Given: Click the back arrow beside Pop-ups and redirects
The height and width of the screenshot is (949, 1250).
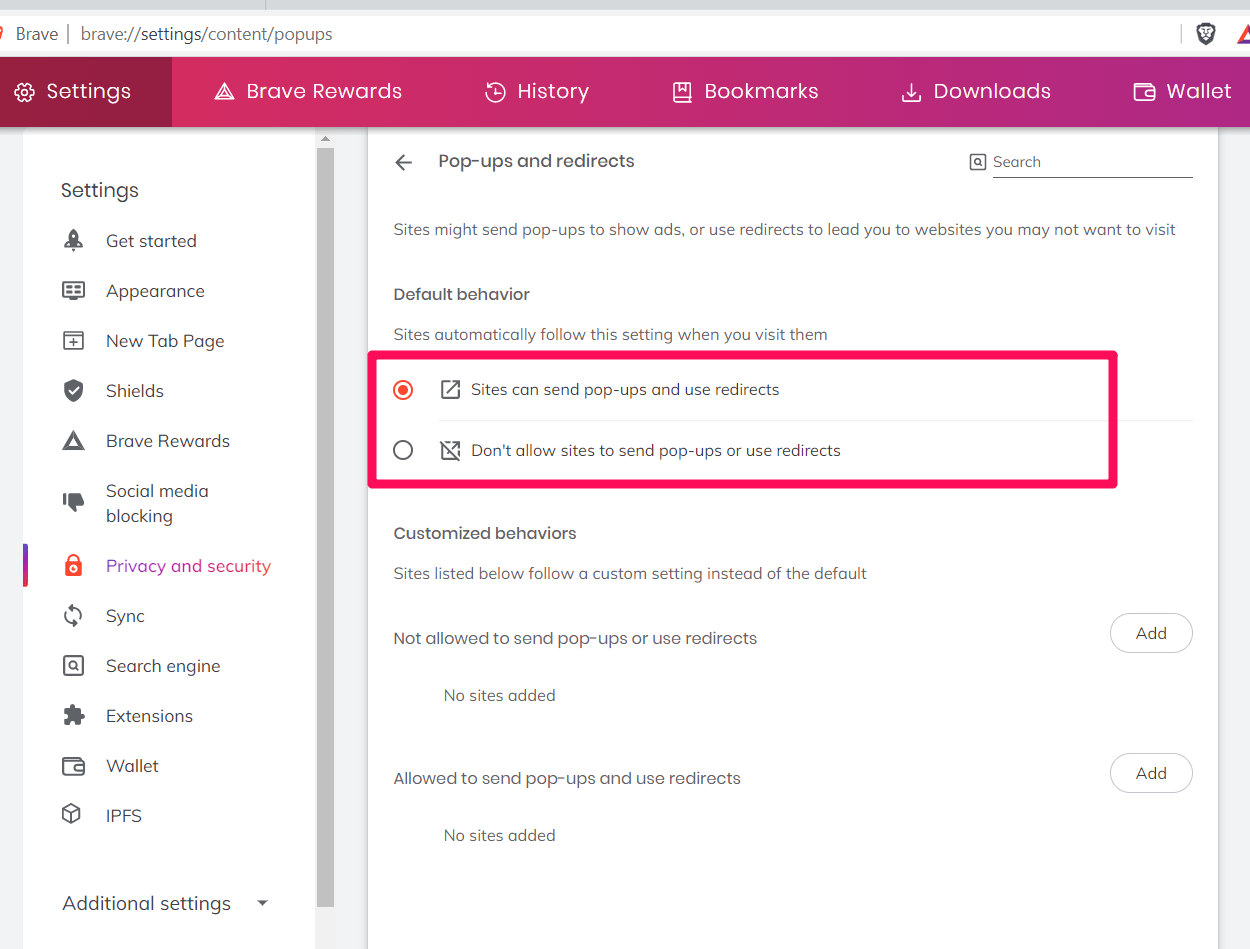Looking at the screenshot, I should pos(403,162).
